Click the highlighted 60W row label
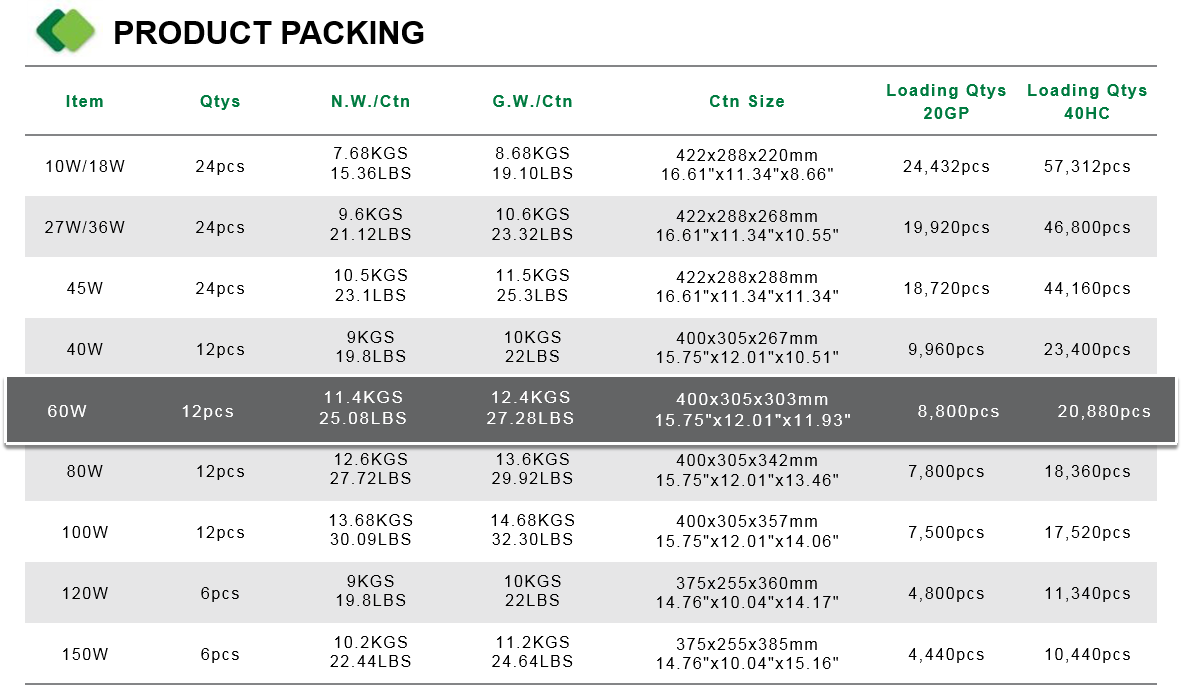The image size is (1183, 686). click(x=67, y=411)
